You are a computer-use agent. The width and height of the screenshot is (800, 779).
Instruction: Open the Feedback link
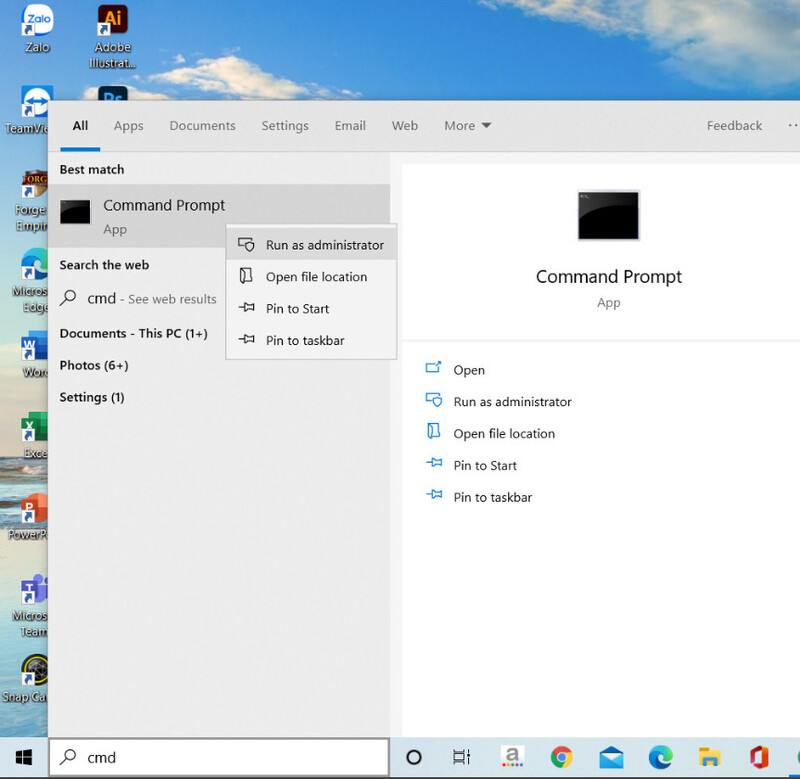pos(734,125)
